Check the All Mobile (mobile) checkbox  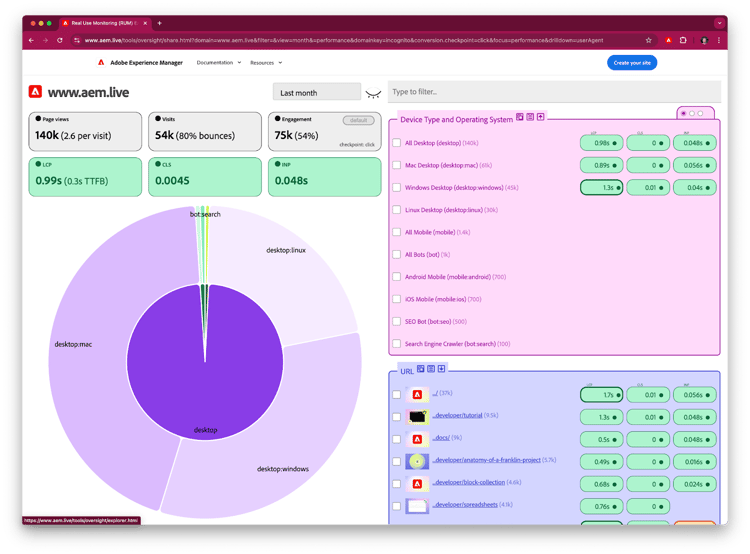(397, 232)
